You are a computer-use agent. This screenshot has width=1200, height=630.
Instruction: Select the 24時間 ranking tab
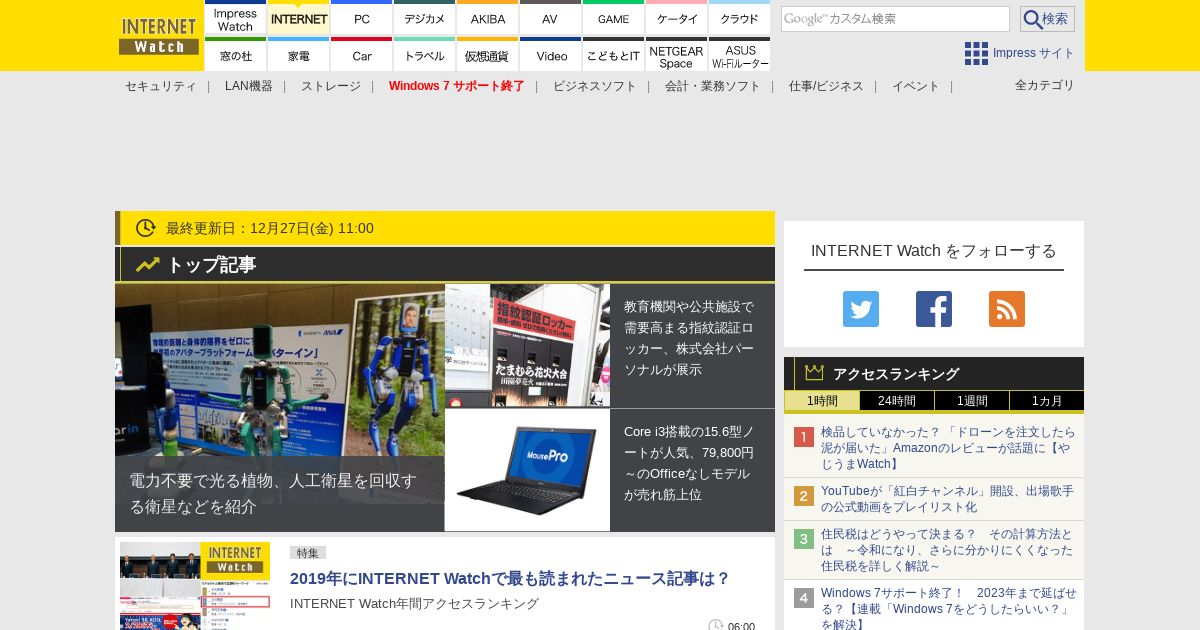(x=897, y=401)
